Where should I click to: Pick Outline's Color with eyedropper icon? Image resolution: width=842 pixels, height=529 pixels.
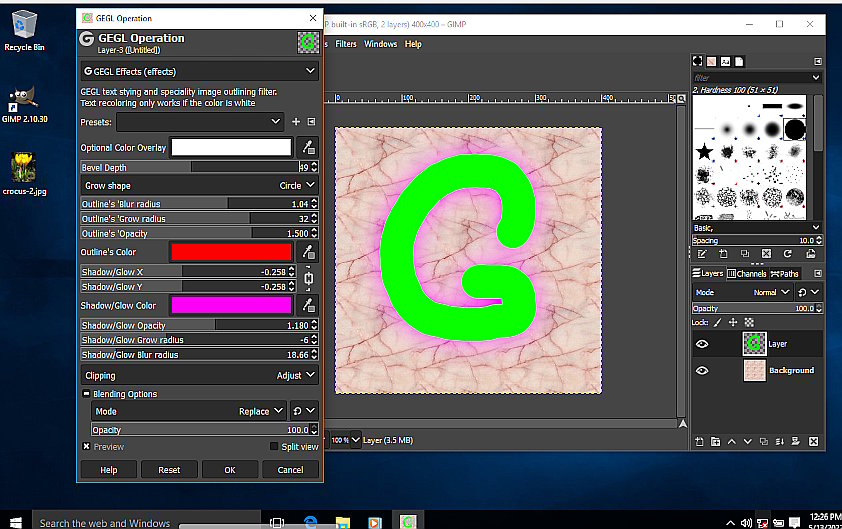click(x=308, y=252)
